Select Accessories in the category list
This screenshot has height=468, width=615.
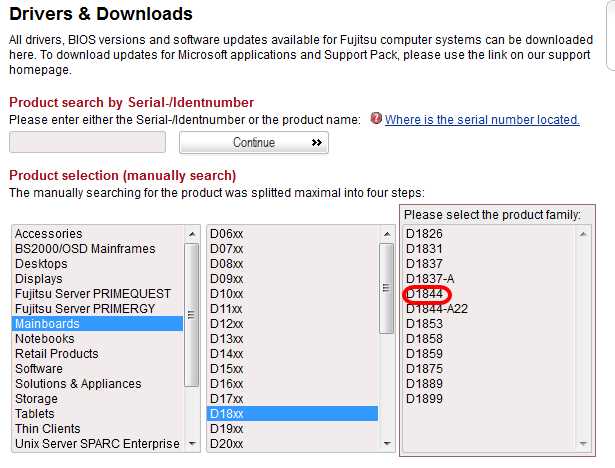pyautogui.click(x=97, y=234)
